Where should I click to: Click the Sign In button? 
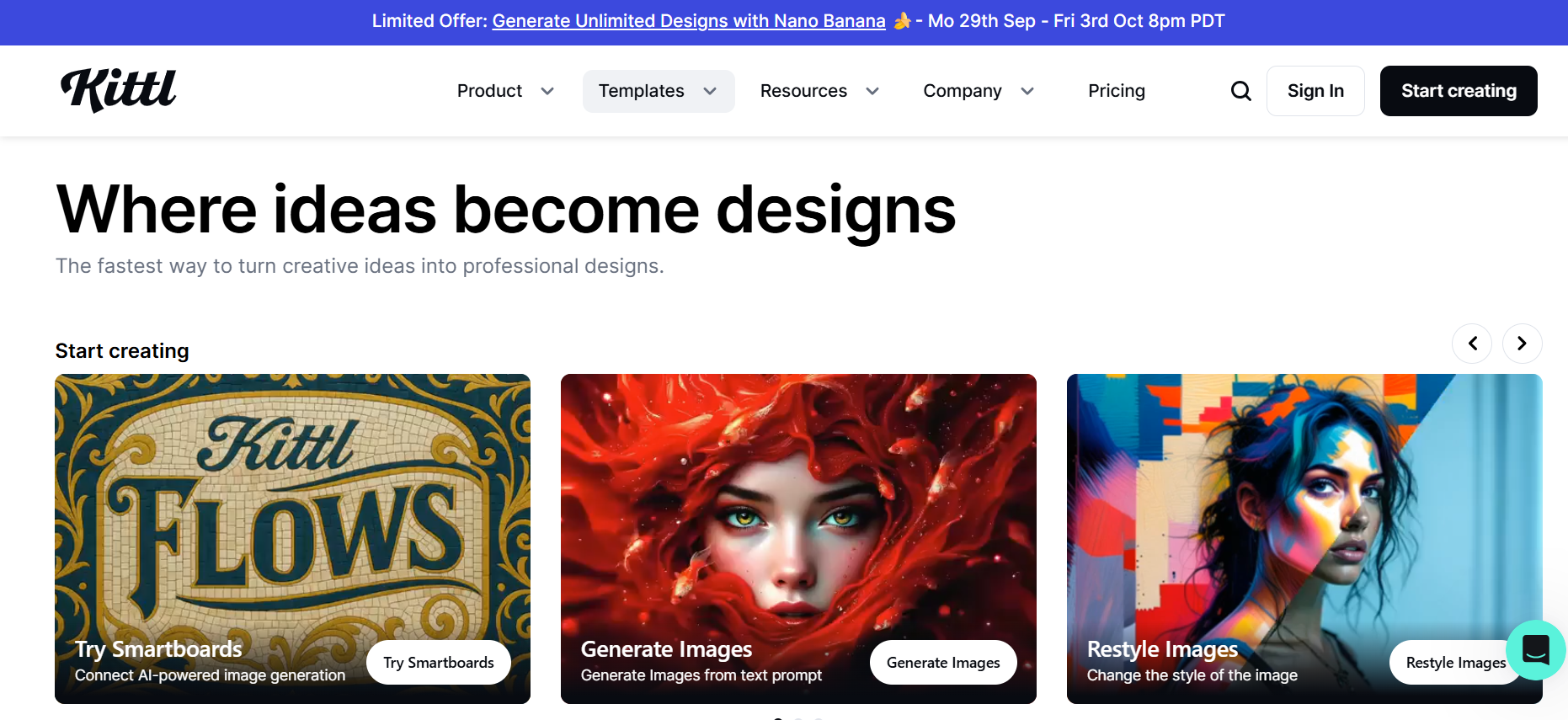pos(1315,91)
